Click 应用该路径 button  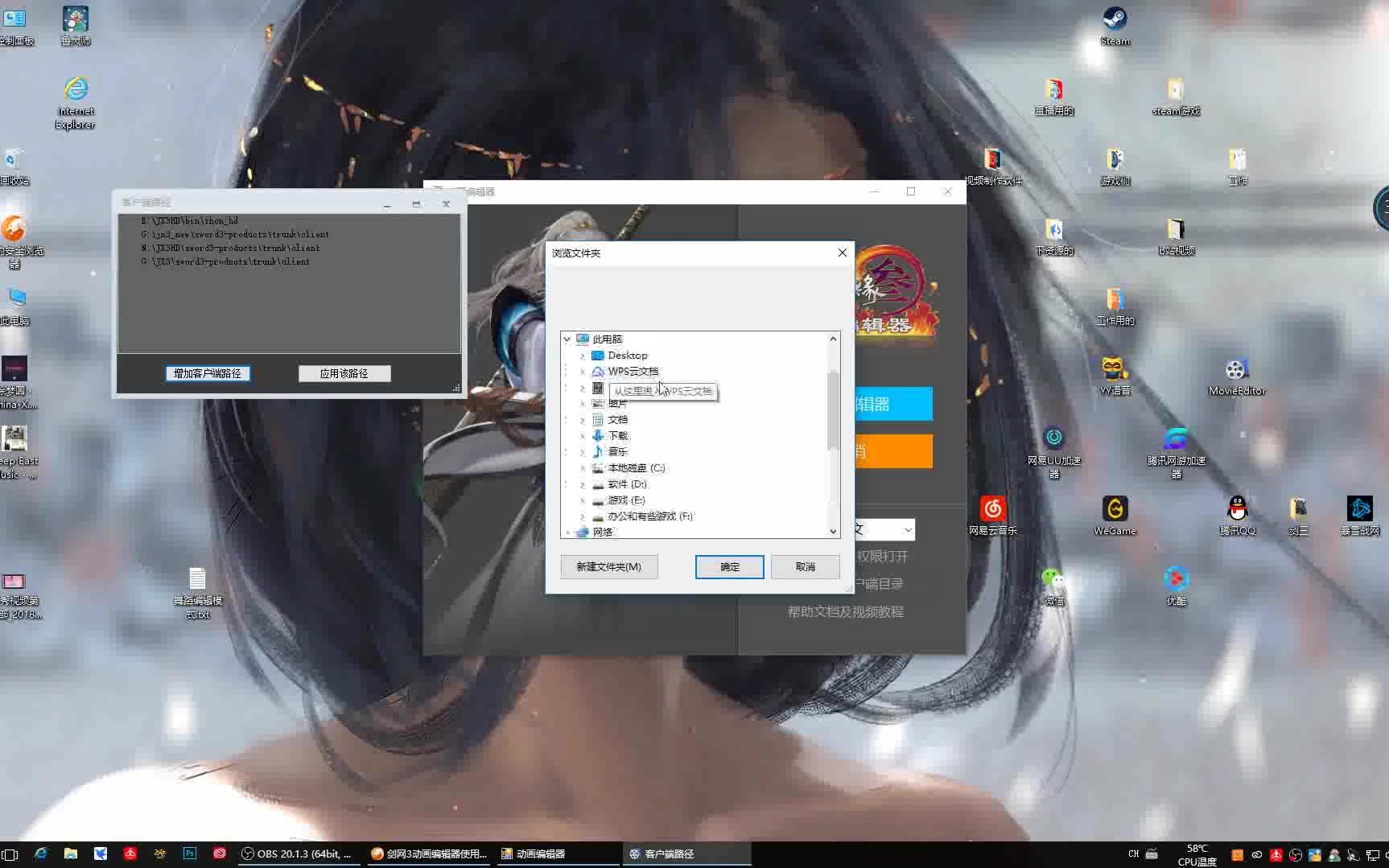click(344, 373)
